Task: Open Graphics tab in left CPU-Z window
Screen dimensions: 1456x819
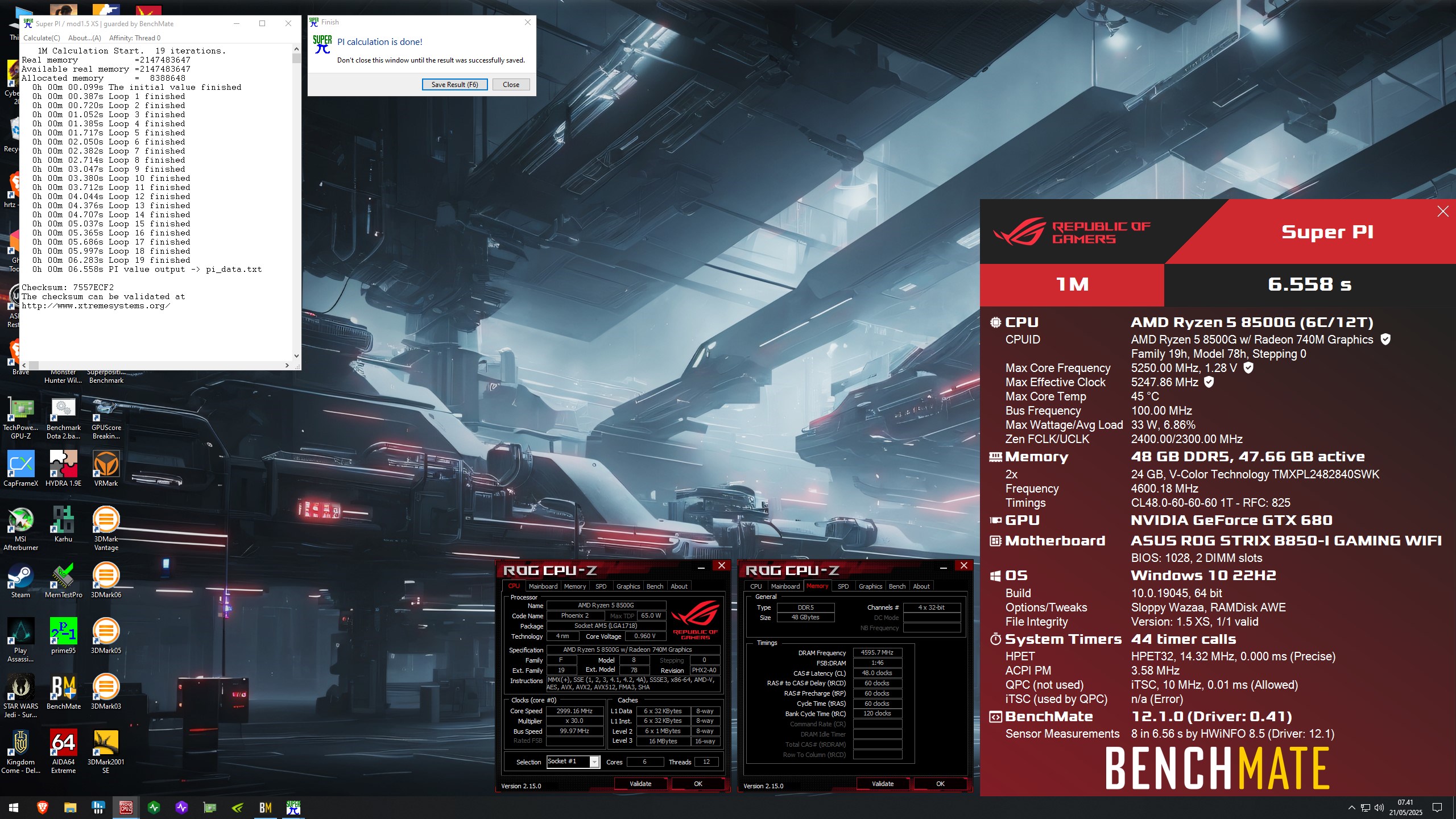Action: (x=628, y=586)
